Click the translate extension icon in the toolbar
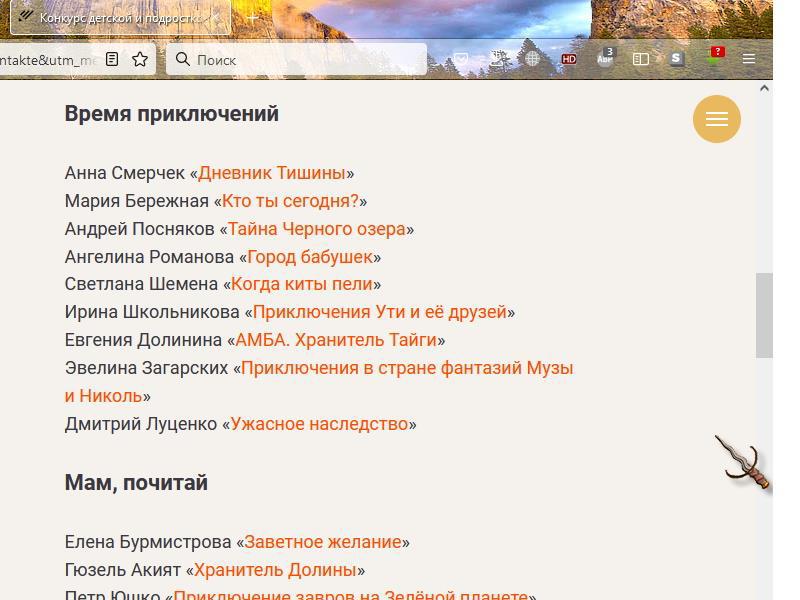Viewport: 800px width, 600px height. (x=498, y=59)
